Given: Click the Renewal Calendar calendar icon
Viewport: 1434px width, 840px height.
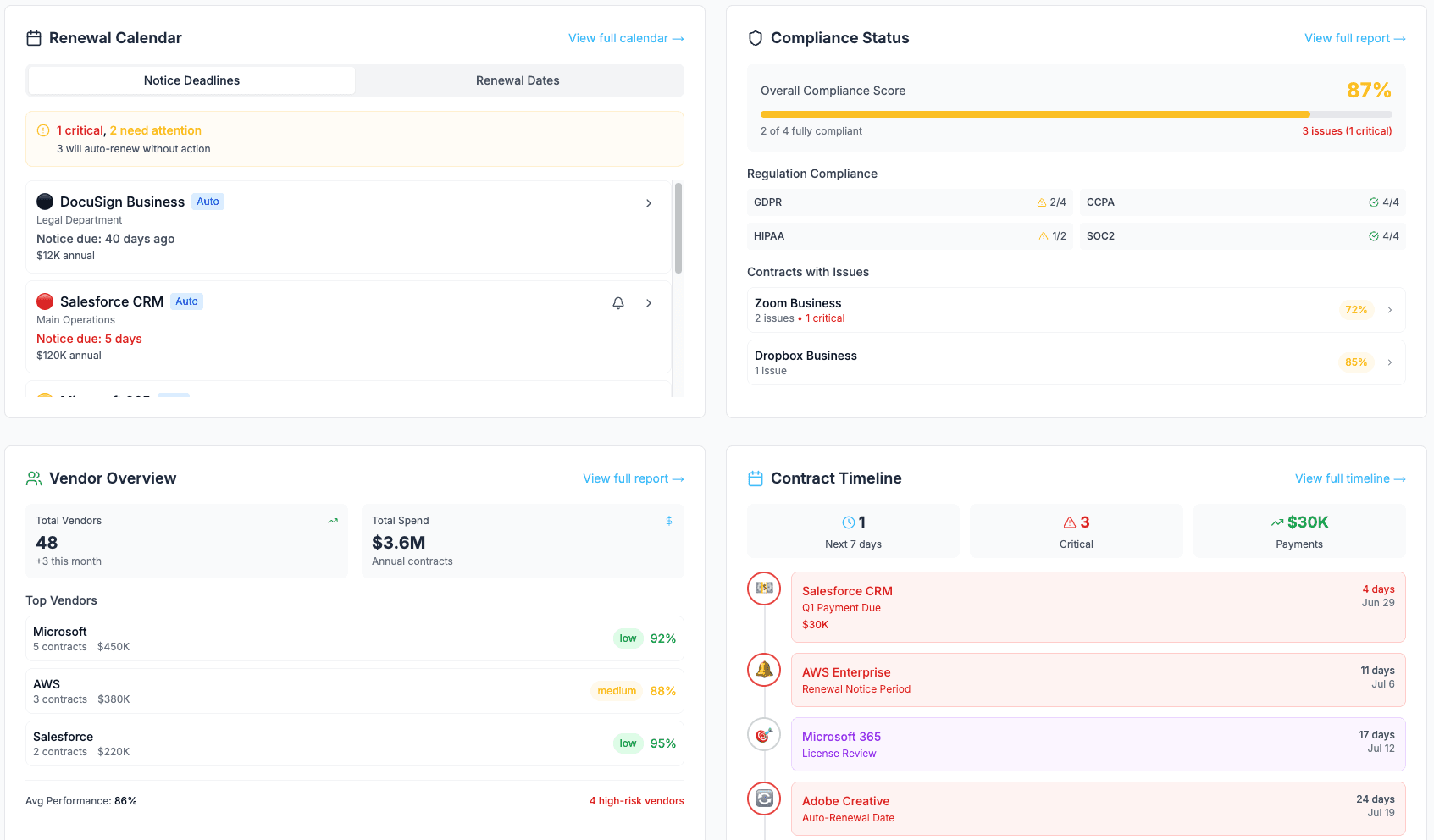Looking at the screenshot, I should (x=33, y=37).
